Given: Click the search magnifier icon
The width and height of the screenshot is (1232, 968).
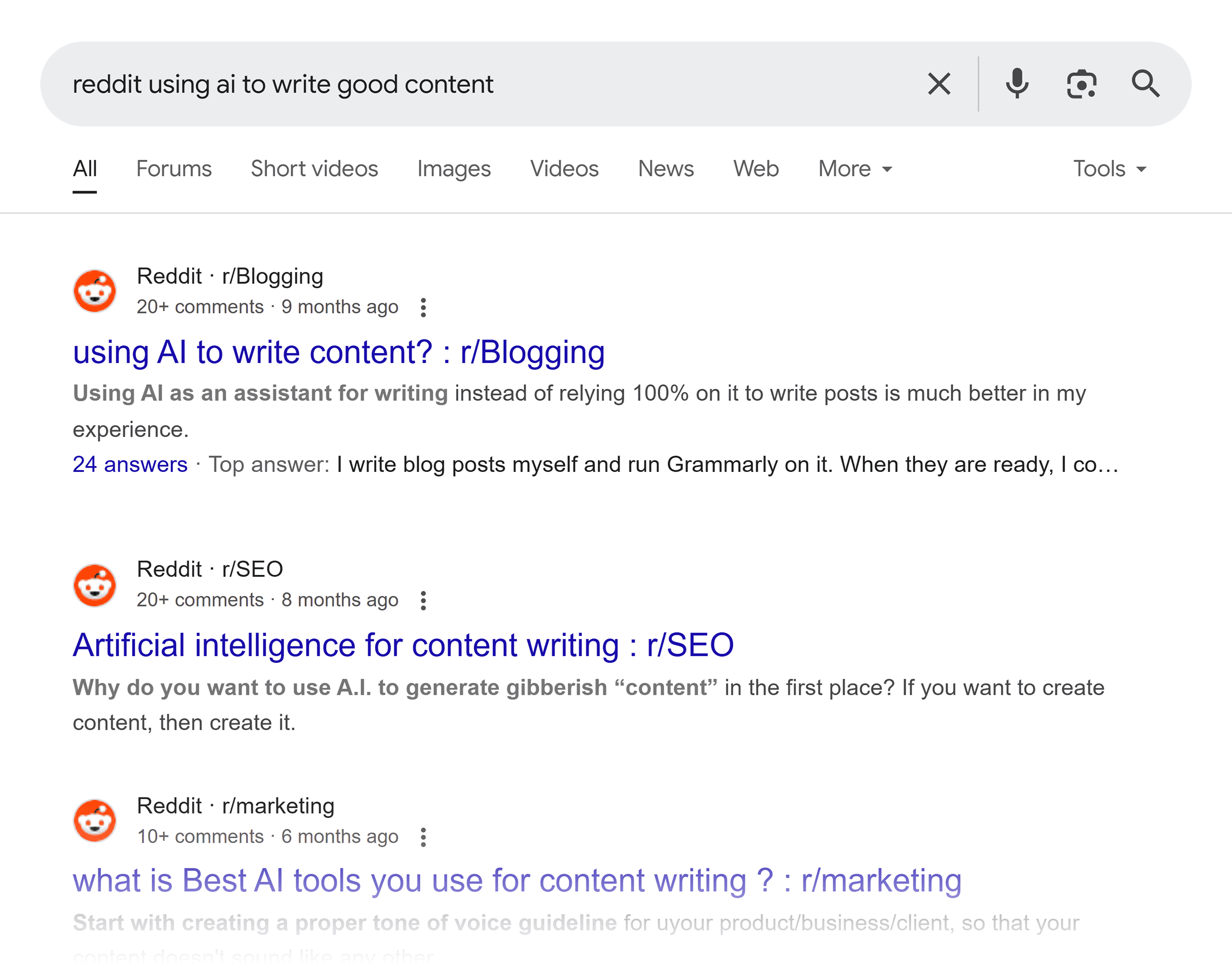Looking at the screenshot, I should tap(1146, 83).
